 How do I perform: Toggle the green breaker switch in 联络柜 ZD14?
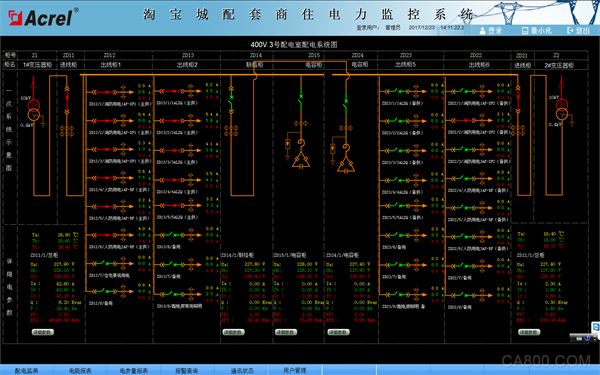click(231, 100)
